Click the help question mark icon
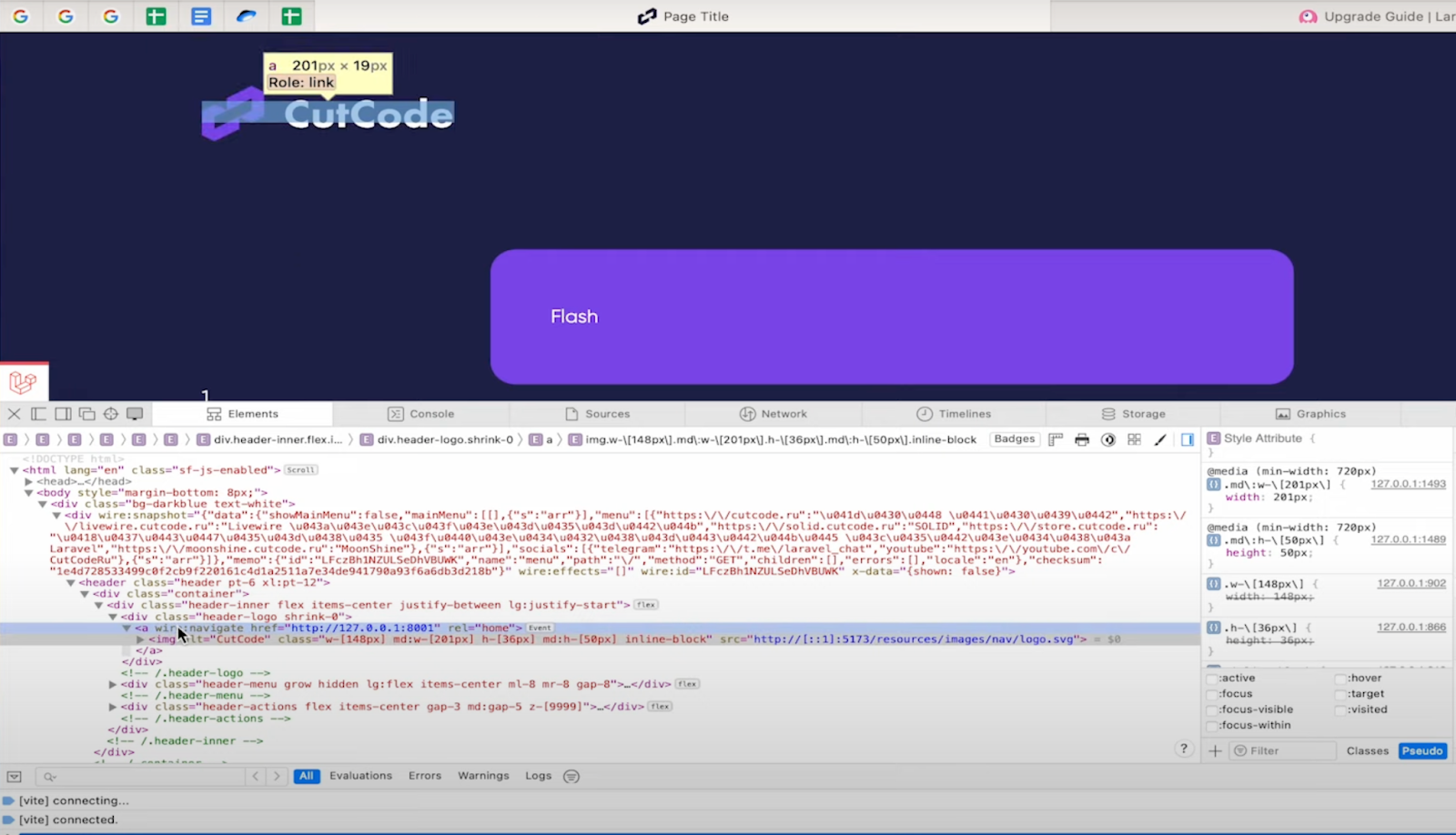Image resolution: width=1456 pixels, height=835 pixels. 1183,749
